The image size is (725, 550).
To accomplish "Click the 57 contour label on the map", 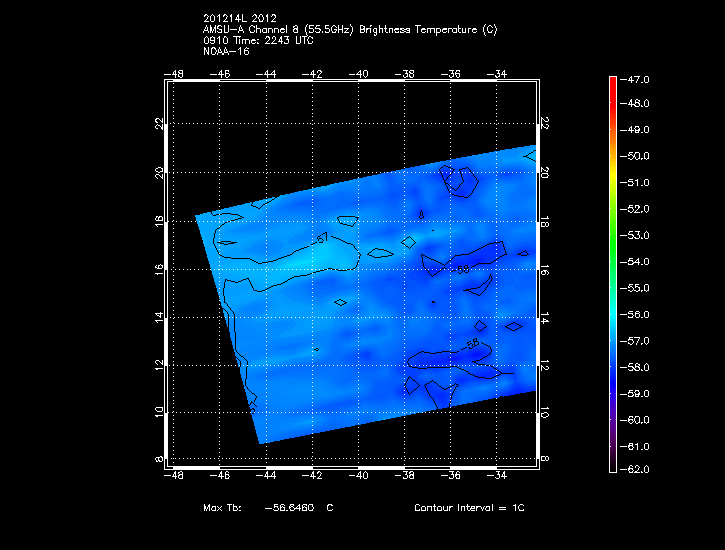I will click(x=321, y=238).
